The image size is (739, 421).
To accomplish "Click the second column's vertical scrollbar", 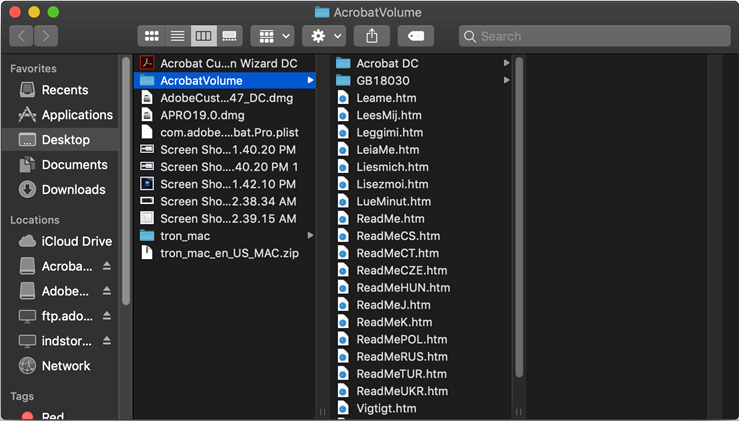I will [519, 217].
